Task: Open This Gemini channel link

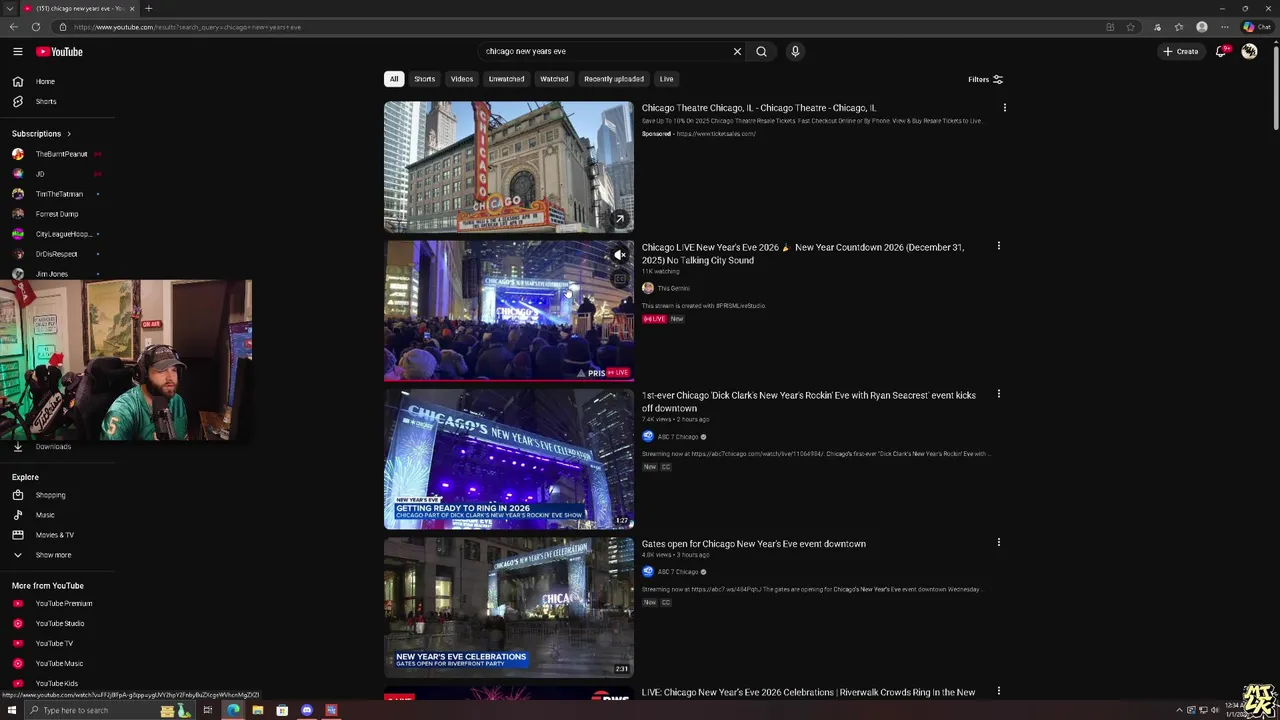Action: point(673,288)
